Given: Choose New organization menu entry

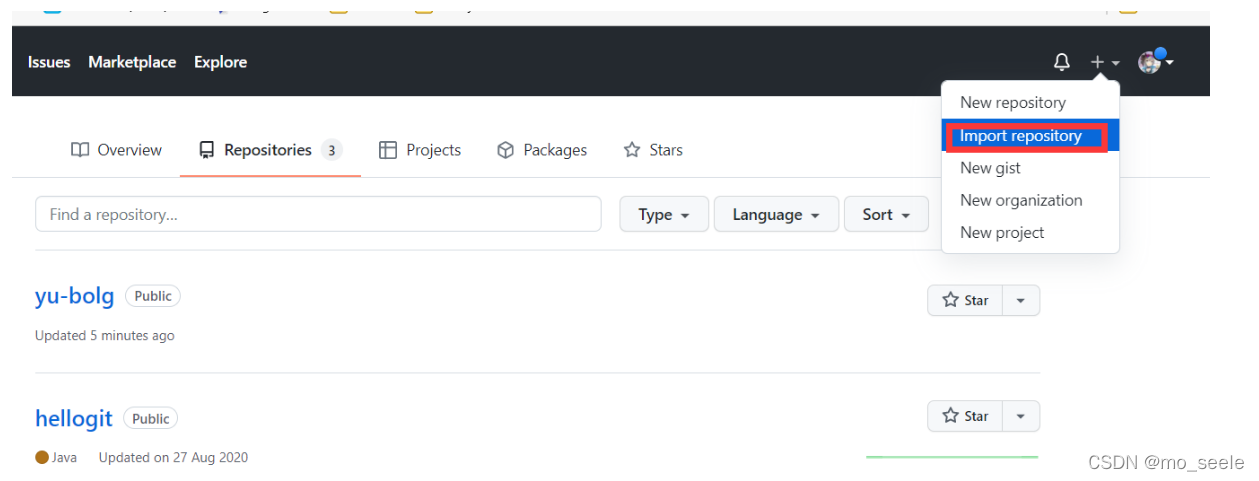Looking at the screenshot, I should pyautogui.click(x=1030, y=200).
